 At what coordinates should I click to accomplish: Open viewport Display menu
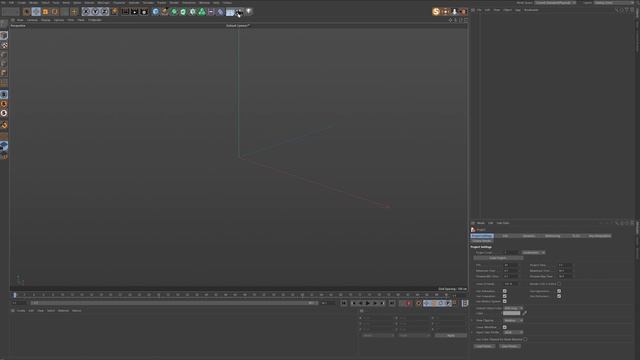45,20
